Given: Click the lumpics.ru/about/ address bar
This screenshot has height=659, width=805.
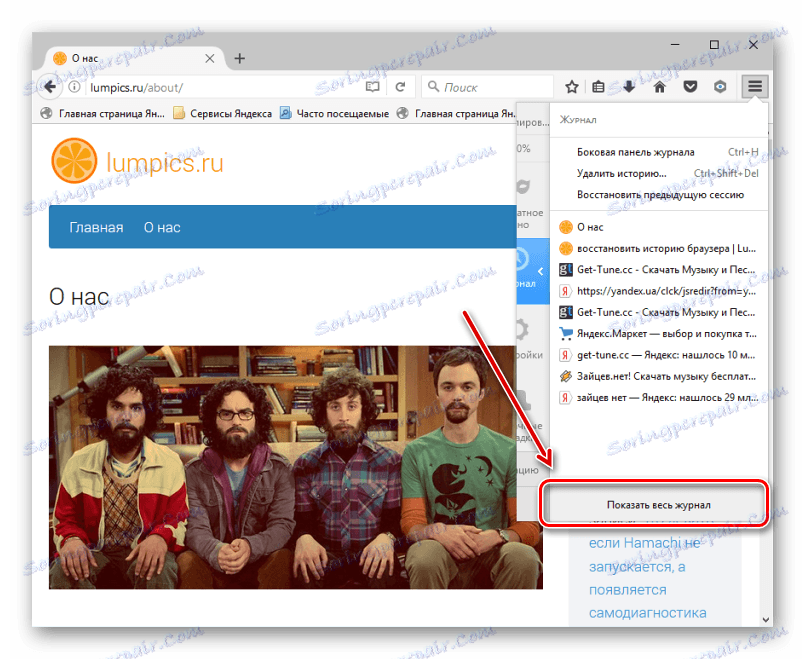Looking at the screenshot, I should (x=226, y=87).
